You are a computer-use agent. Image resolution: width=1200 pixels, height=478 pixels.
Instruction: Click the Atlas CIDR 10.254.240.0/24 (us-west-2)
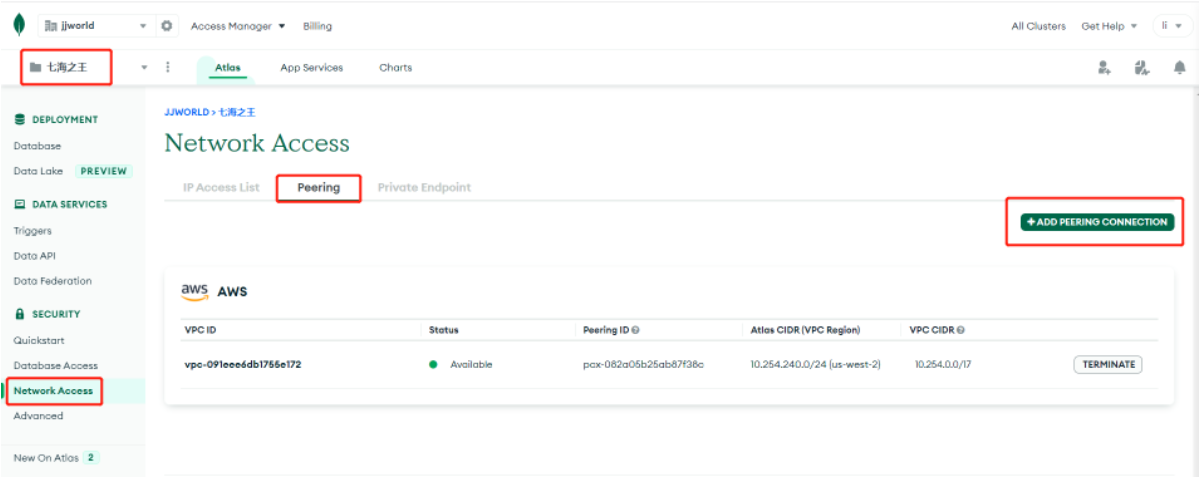click(x=815, y=364)
